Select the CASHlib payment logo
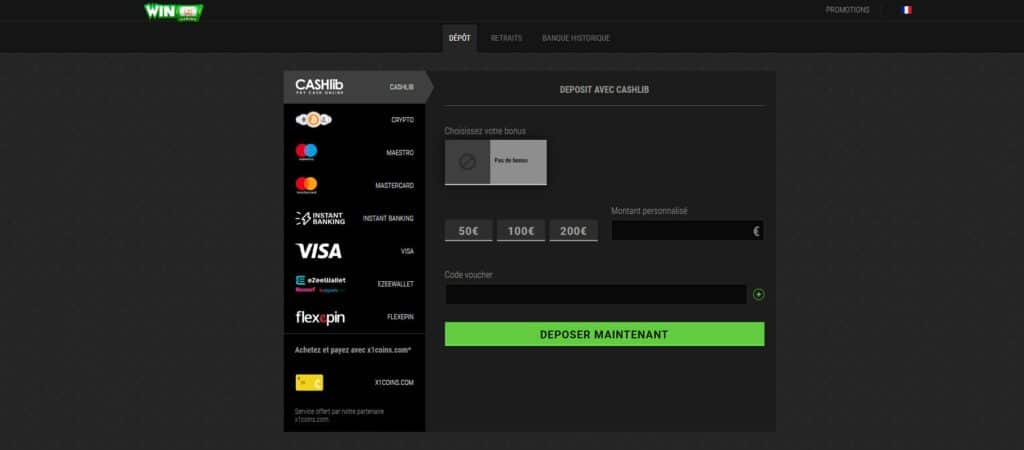The width and height of the screenshot is (1024, 450). (319, 87)
